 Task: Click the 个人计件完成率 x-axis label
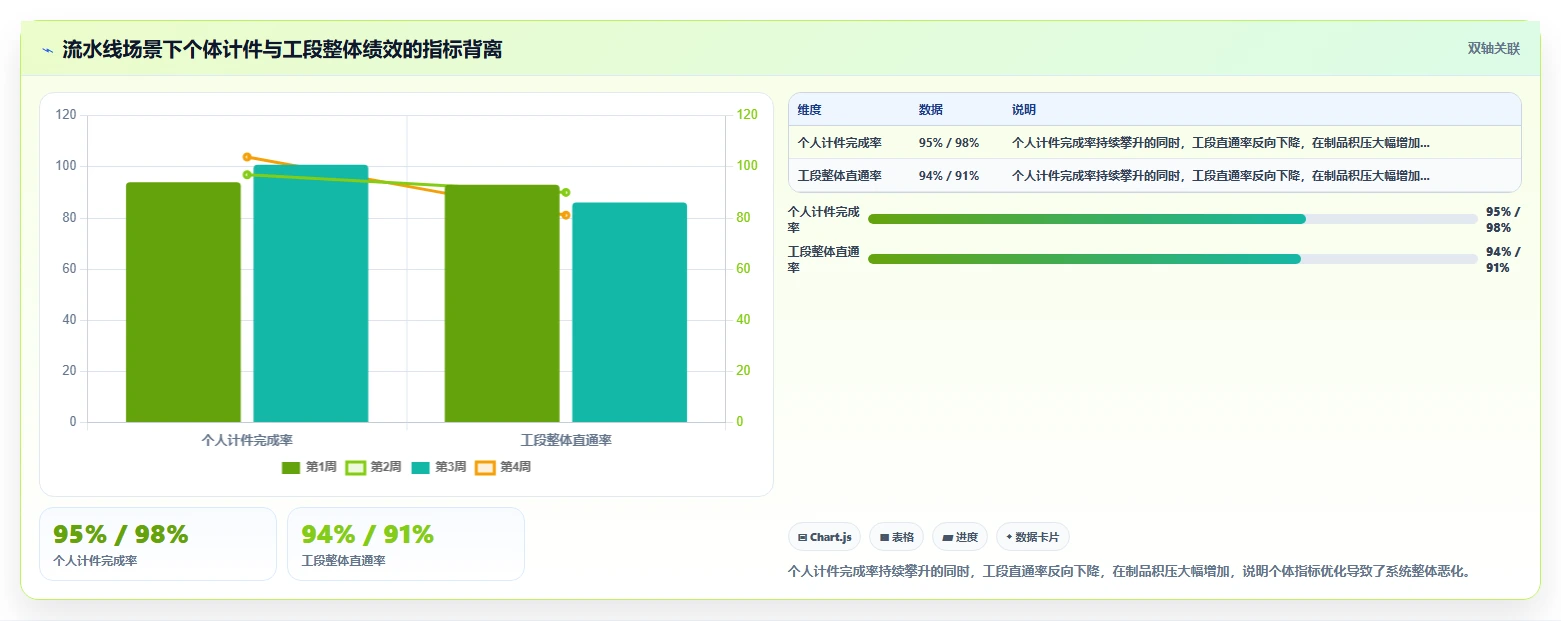(247, 440)
